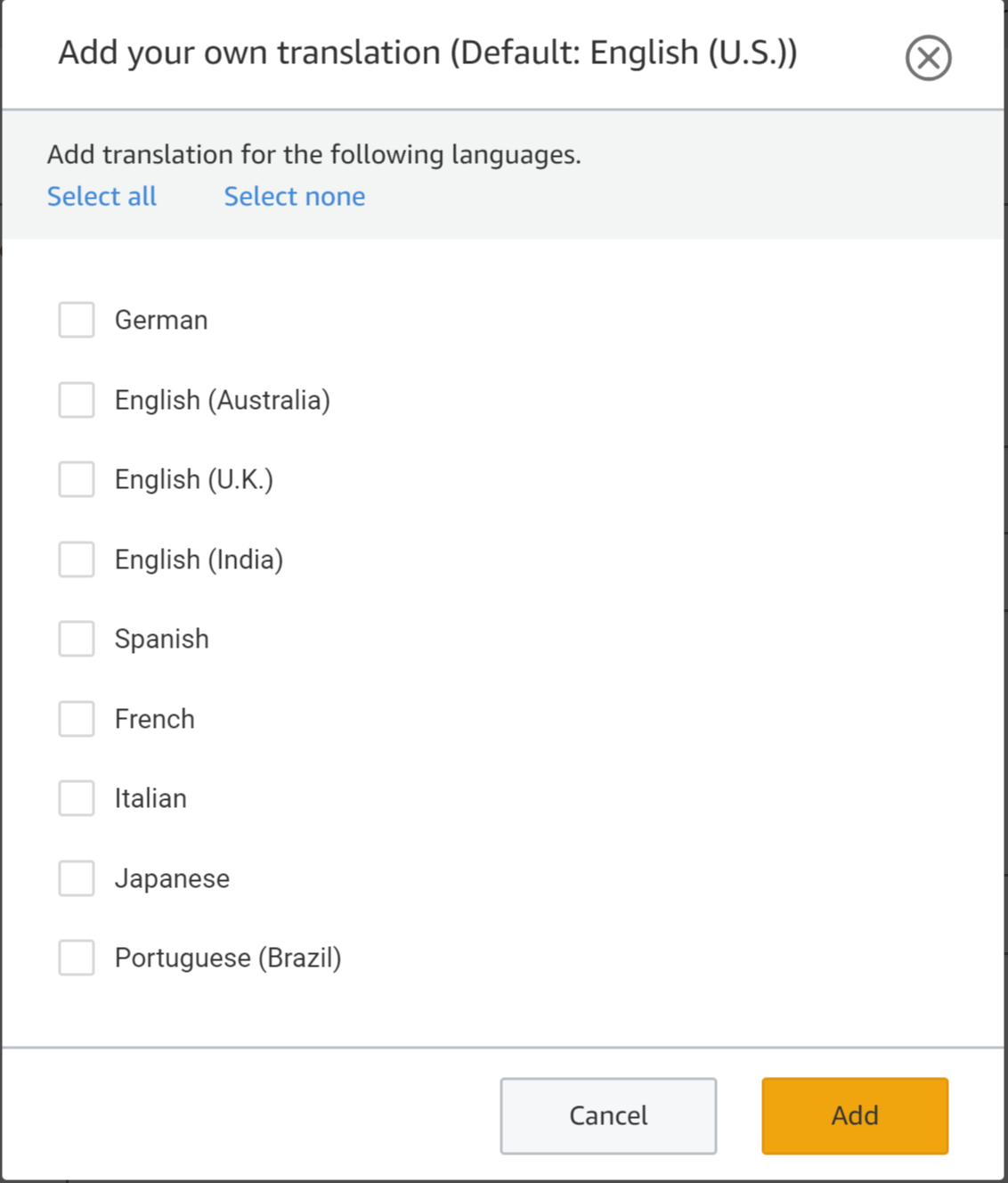Screen dimensions: 1008x1183
Task: Tick the Japanese checkbox
Action: (x=77, y=878)
